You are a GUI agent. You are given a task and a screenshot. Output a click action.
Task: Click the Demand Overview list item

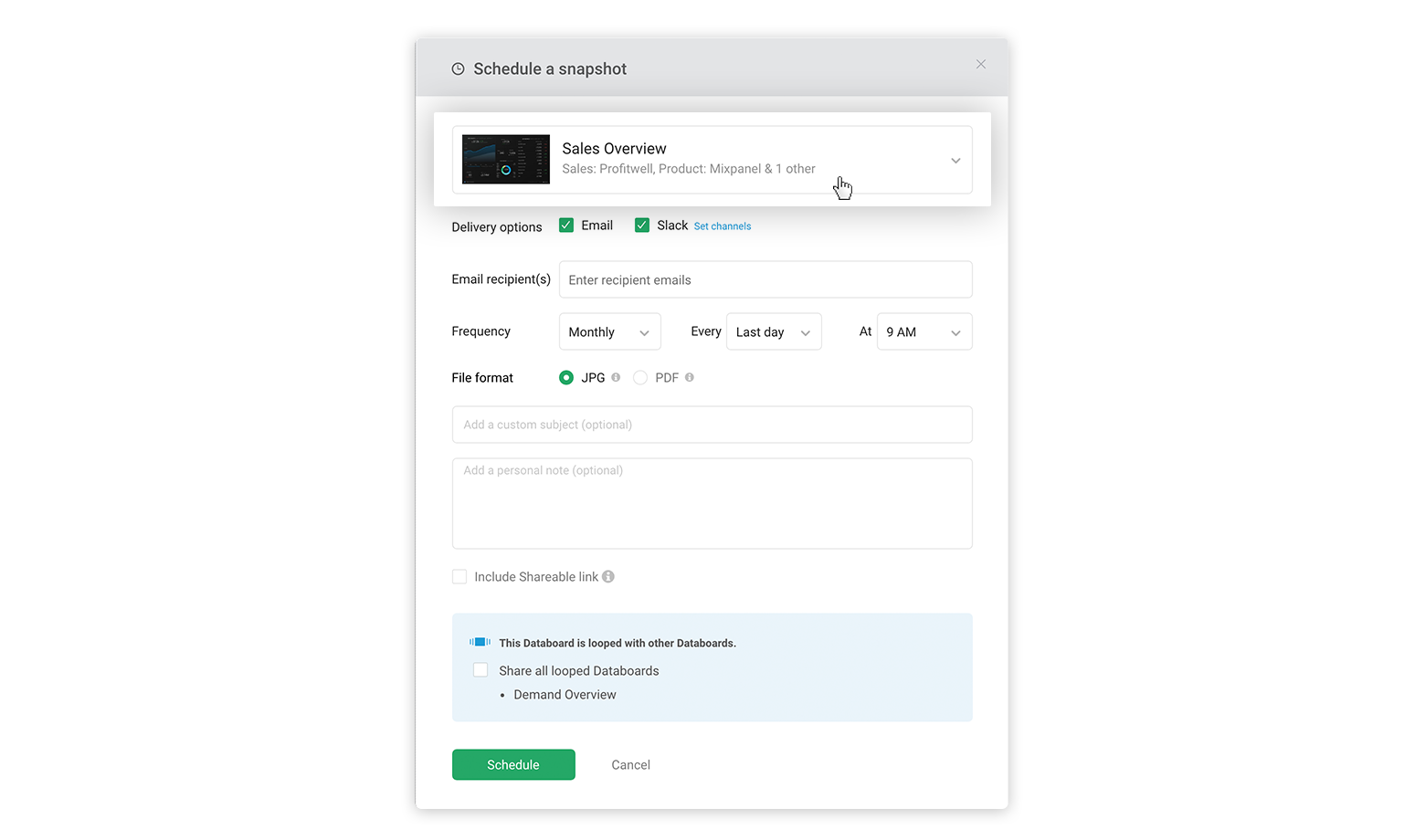(x=565, y=695)
